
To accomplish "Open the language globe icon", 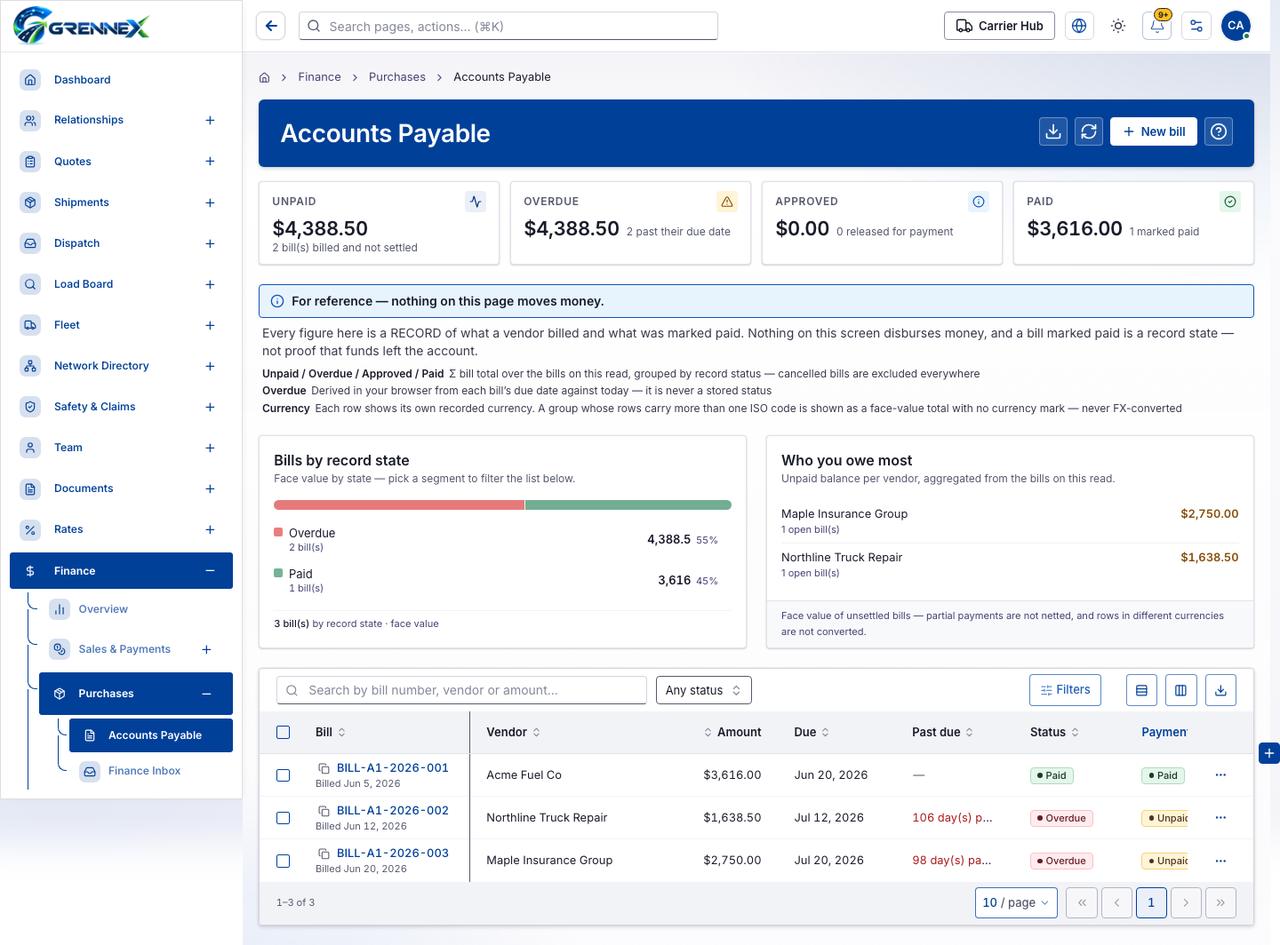I will (x=1079, y=26).
